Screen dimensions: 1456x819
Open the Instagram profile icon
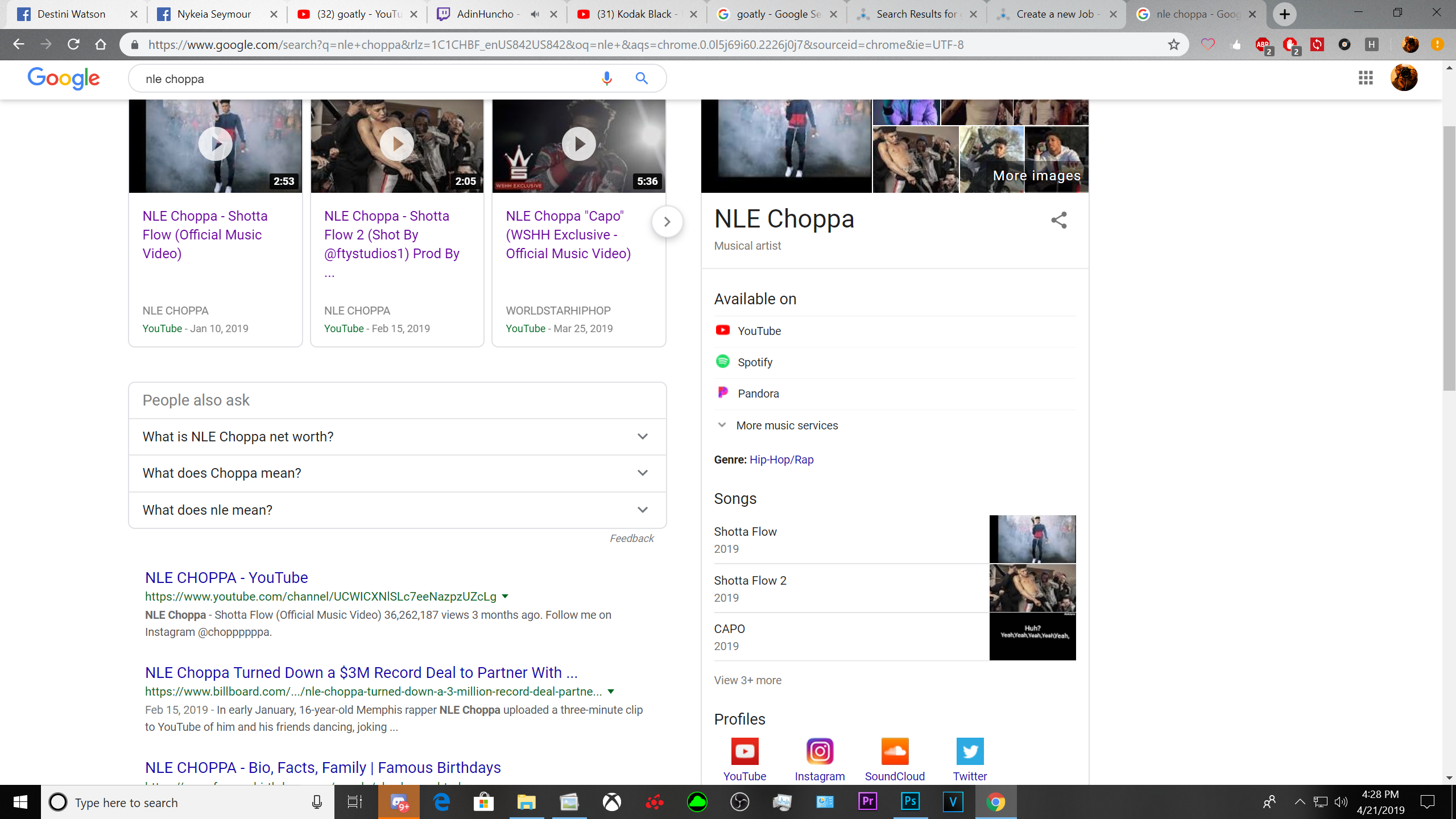click(820, 751)
